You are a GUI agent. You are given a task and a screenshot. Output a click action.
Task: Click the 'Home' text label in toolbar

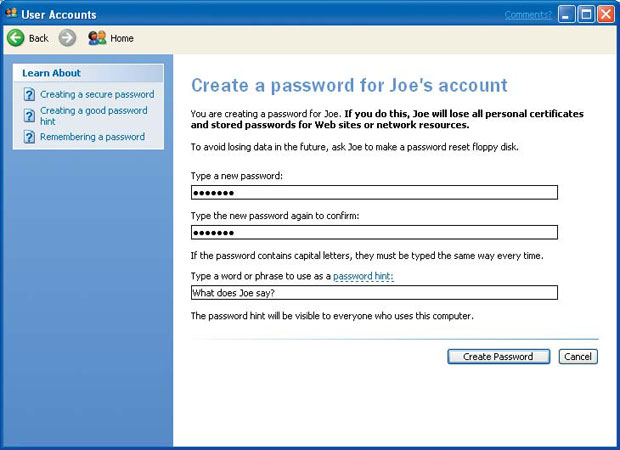click(x=122, y=38)
